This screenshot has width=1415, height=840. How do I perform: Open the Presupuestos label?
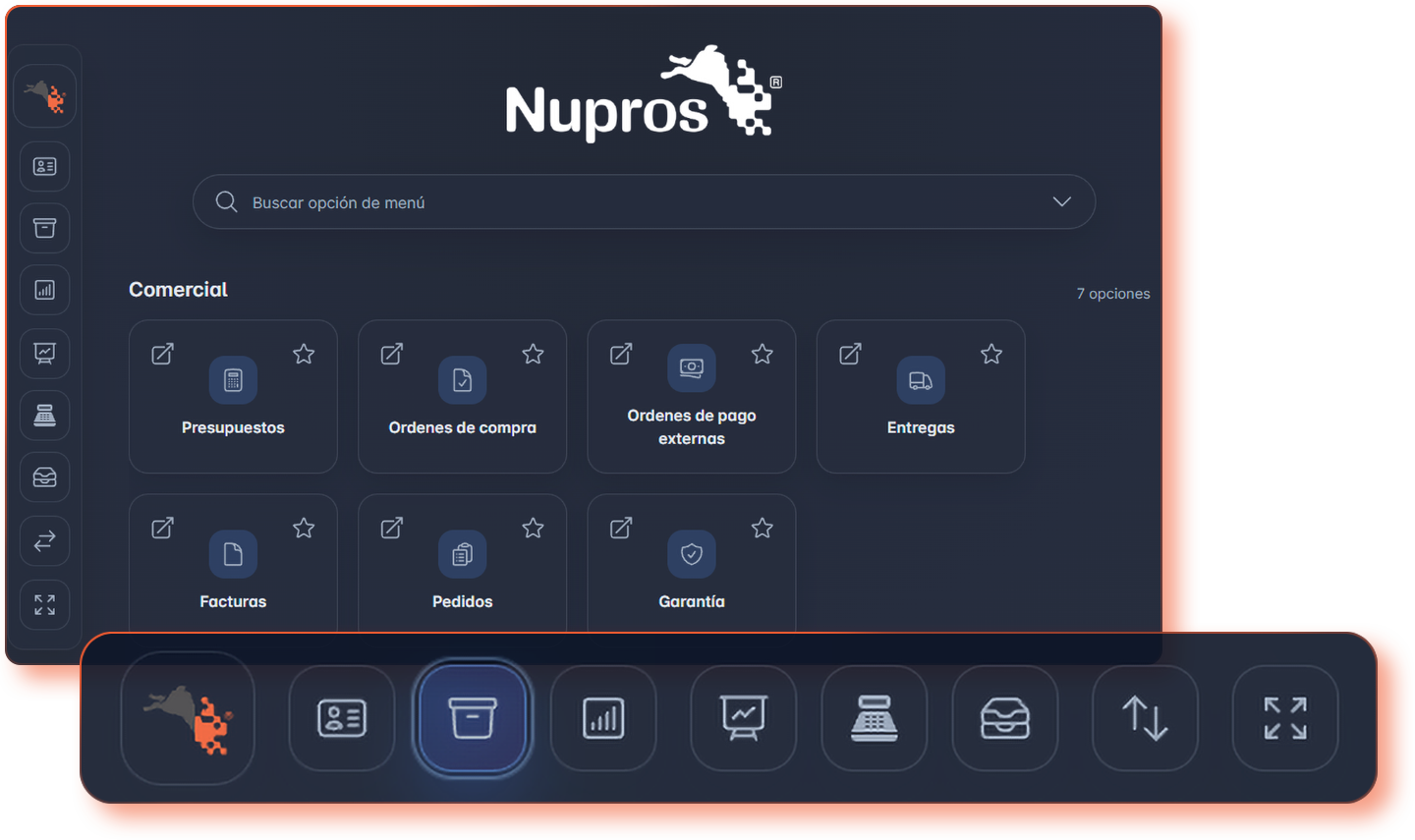(233, 427)
